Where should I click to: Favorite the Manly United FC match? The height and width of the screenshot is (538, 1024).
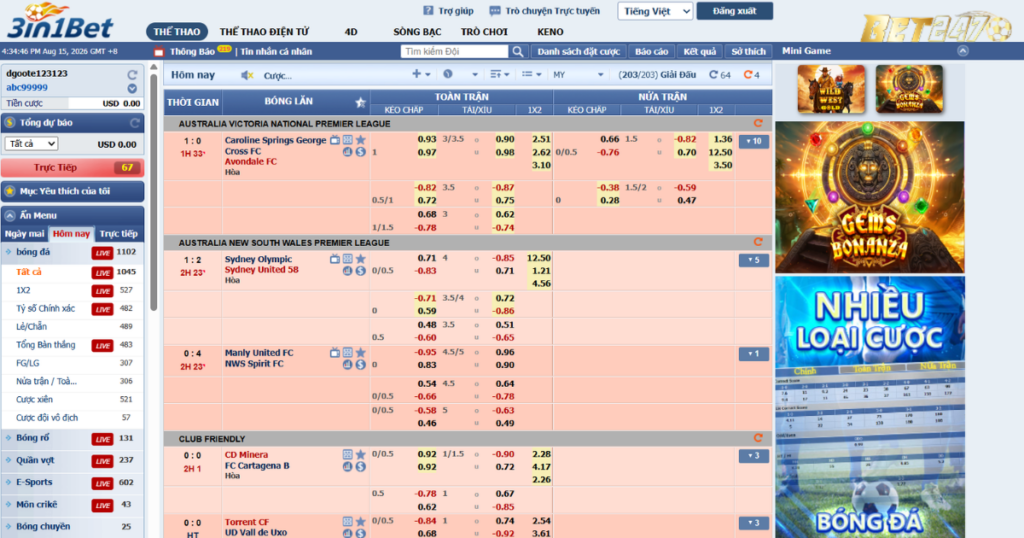click(360, 353)
